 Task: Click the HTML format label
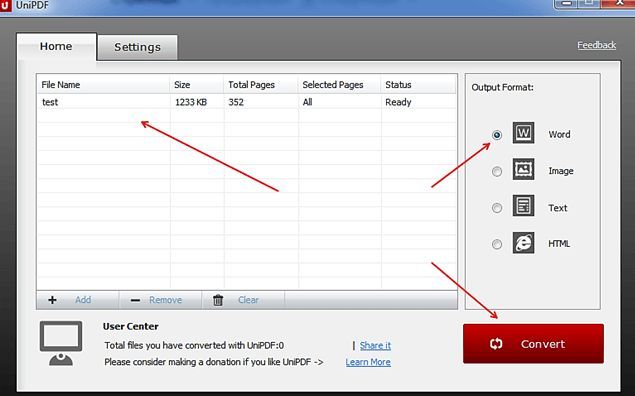[x=559, y=243]
